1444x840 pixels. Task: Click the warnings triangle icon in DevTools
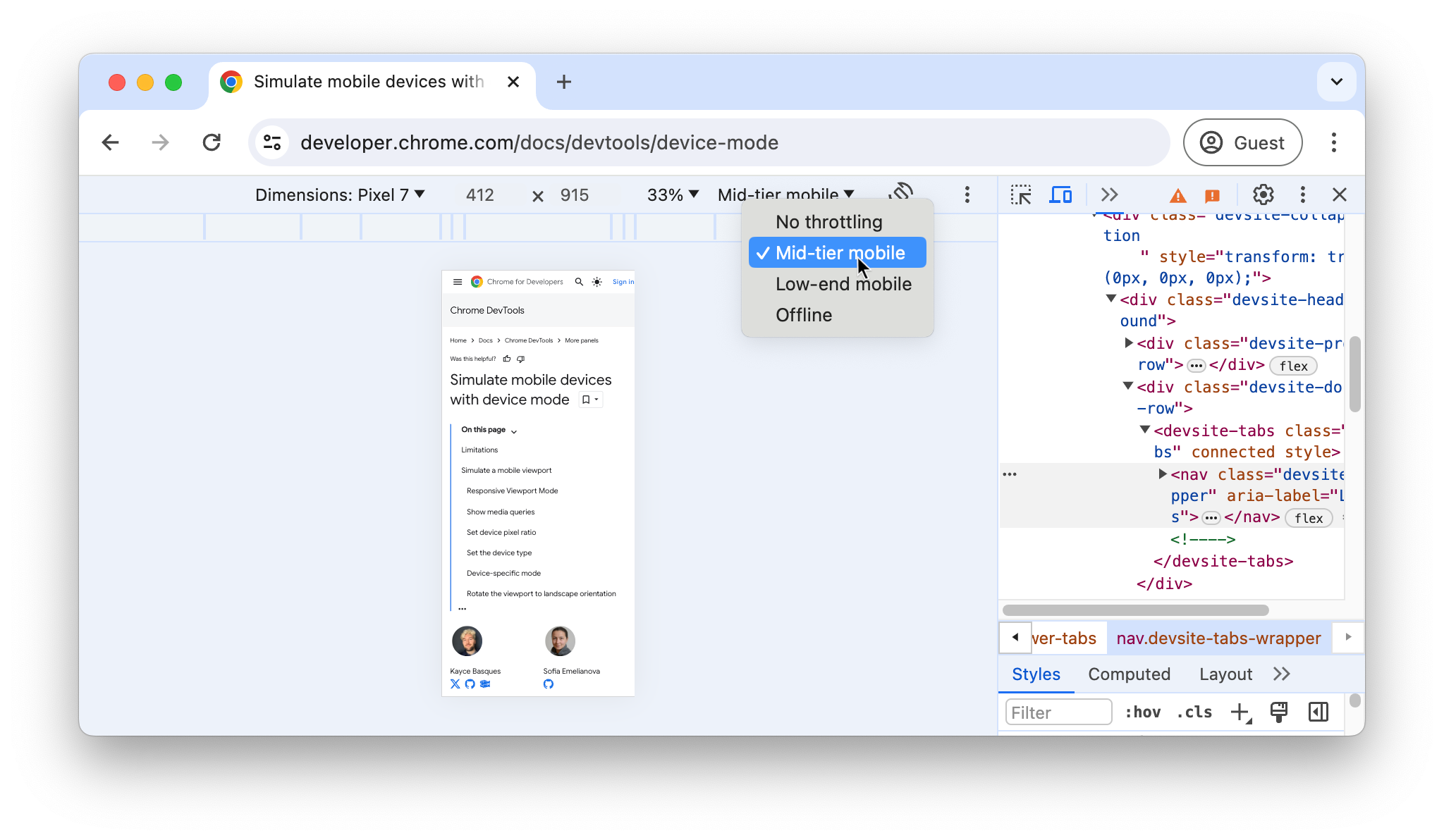point(1176,195)
